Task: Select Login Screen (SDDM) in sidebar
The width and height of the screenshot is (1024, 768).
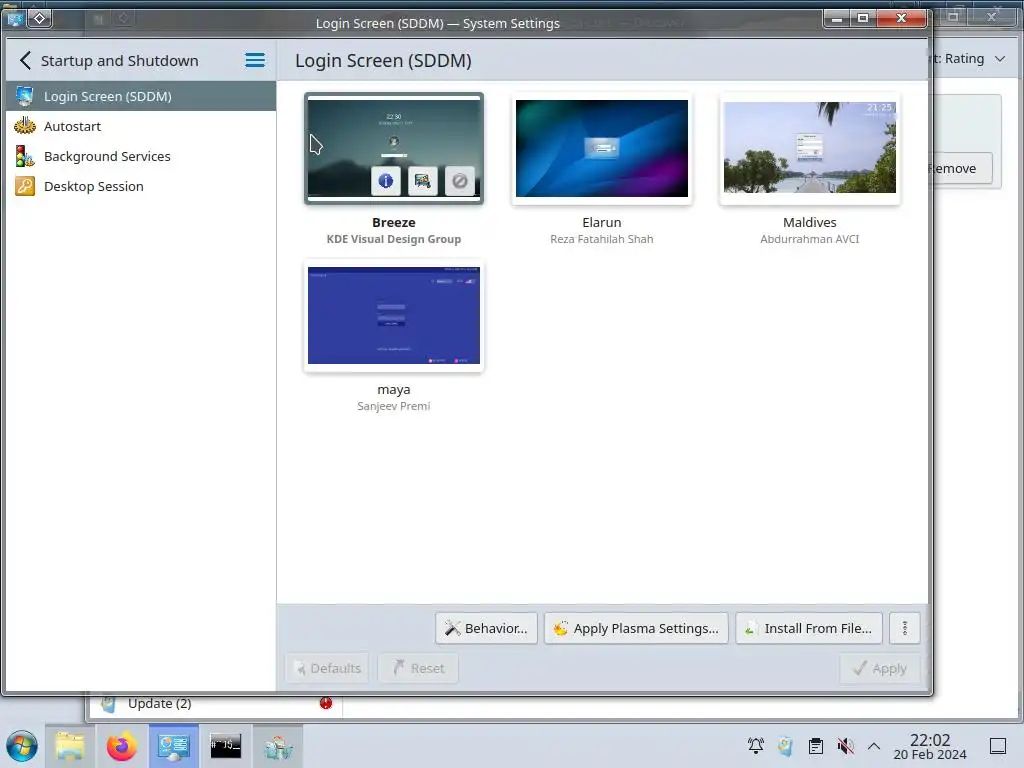Action: [x=140, y=96]
